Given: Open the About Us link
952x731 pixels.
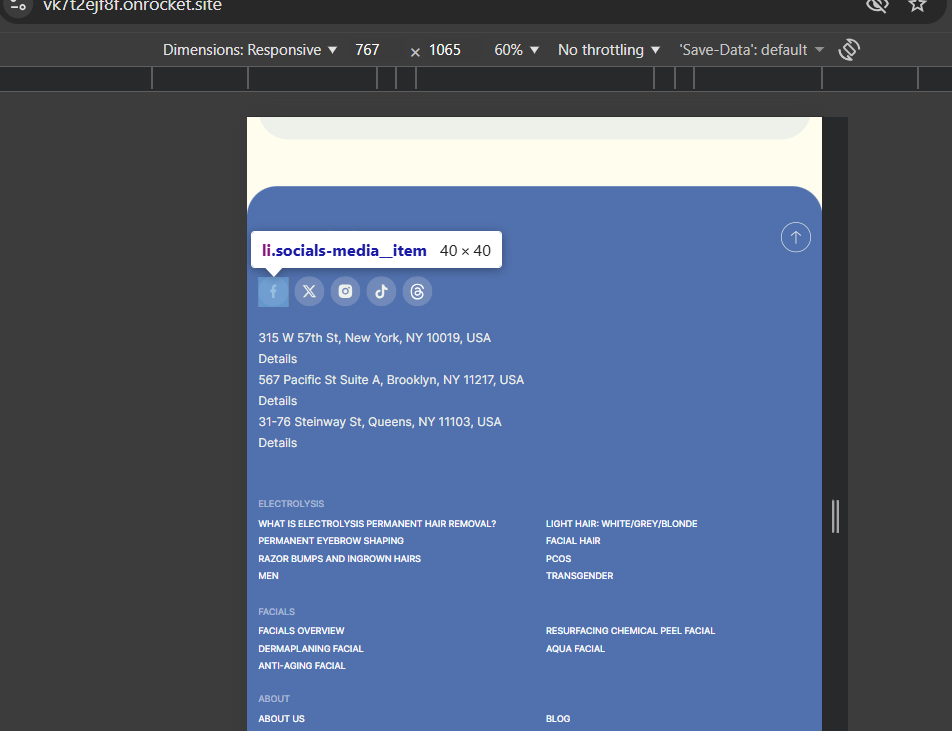Looking at the screenshot, I should (281, 719).
